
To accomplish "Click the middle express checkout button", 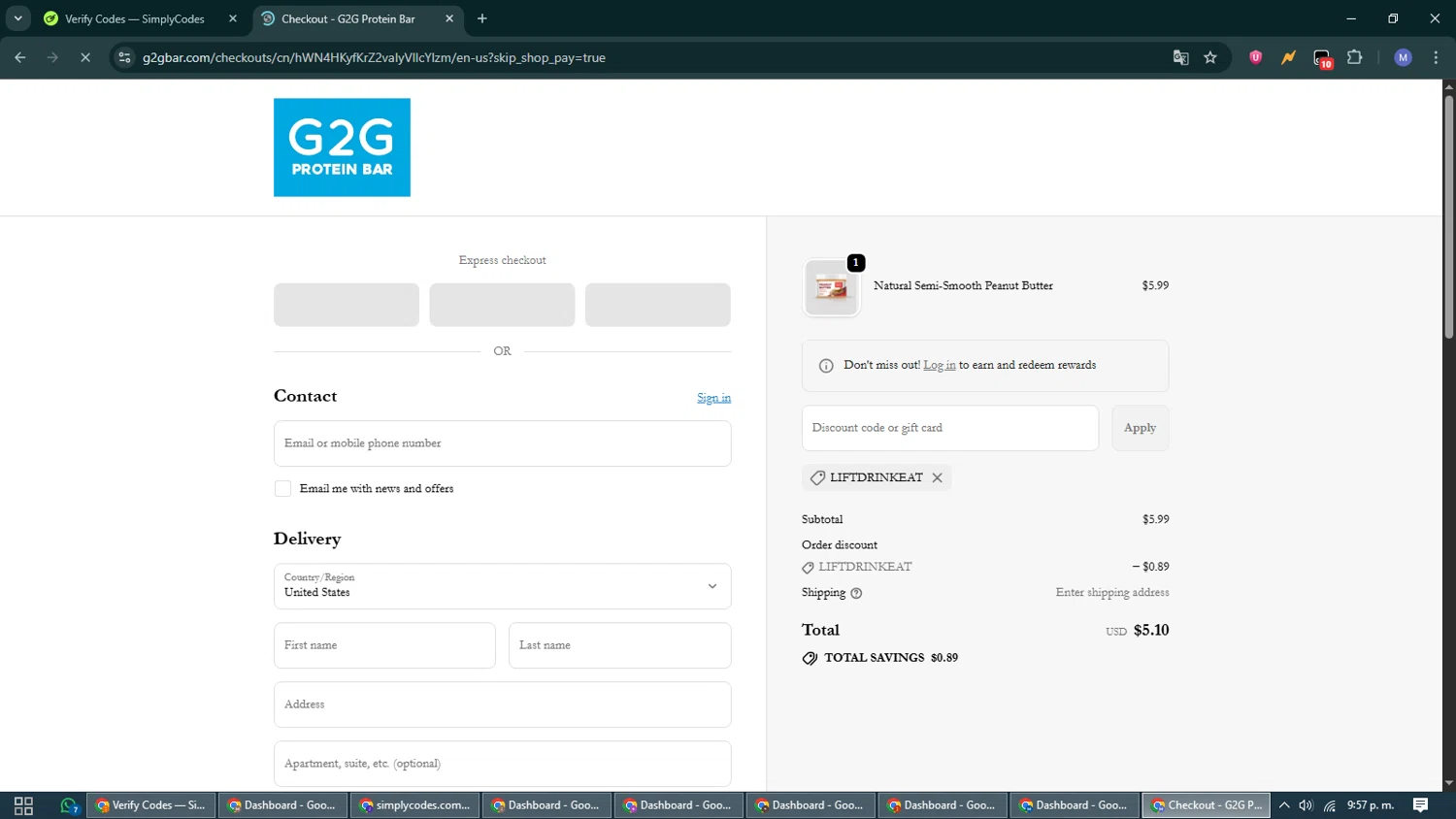I will 502,305.
